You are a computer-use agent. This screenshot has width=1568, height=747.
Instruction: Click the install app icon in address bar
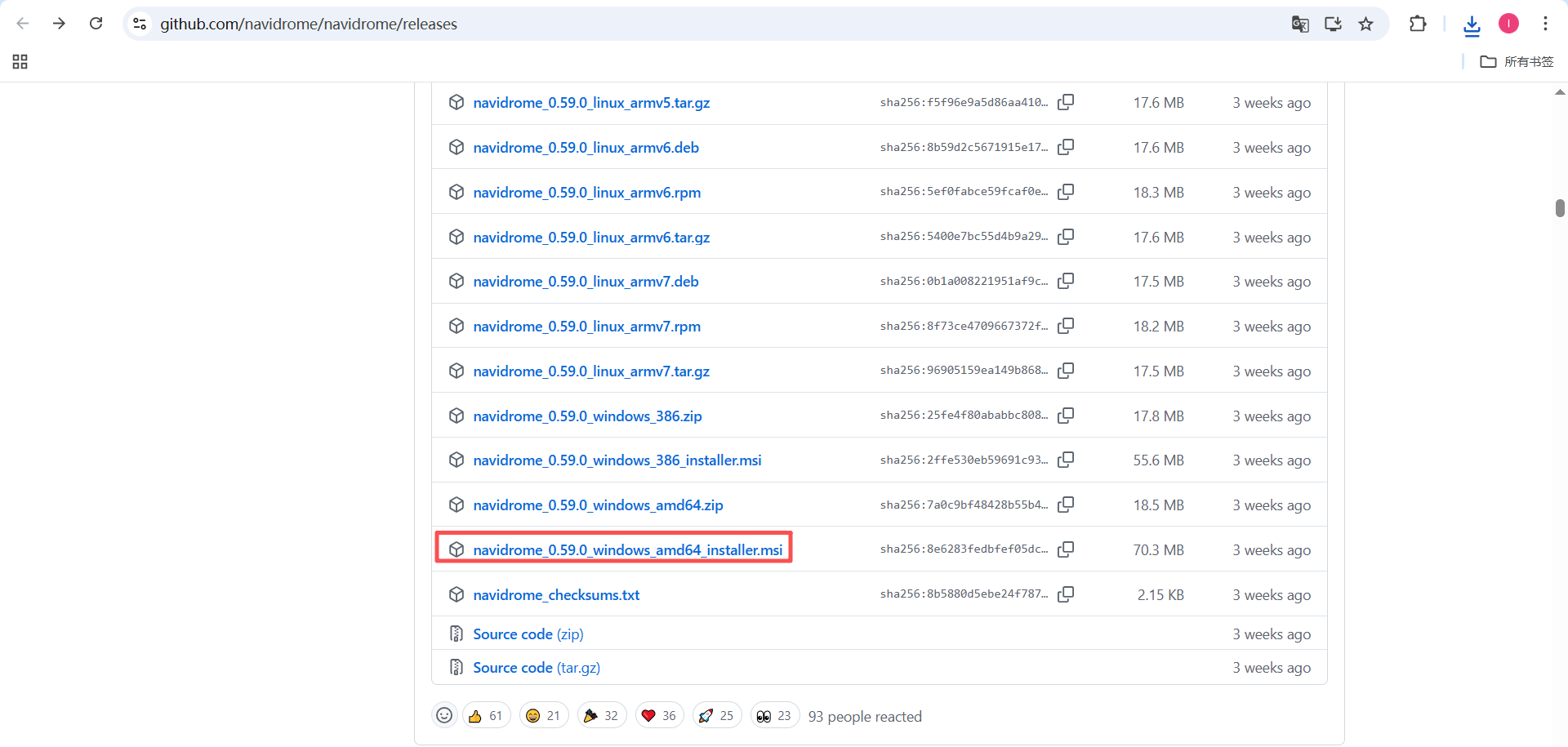click(1333, 24)
